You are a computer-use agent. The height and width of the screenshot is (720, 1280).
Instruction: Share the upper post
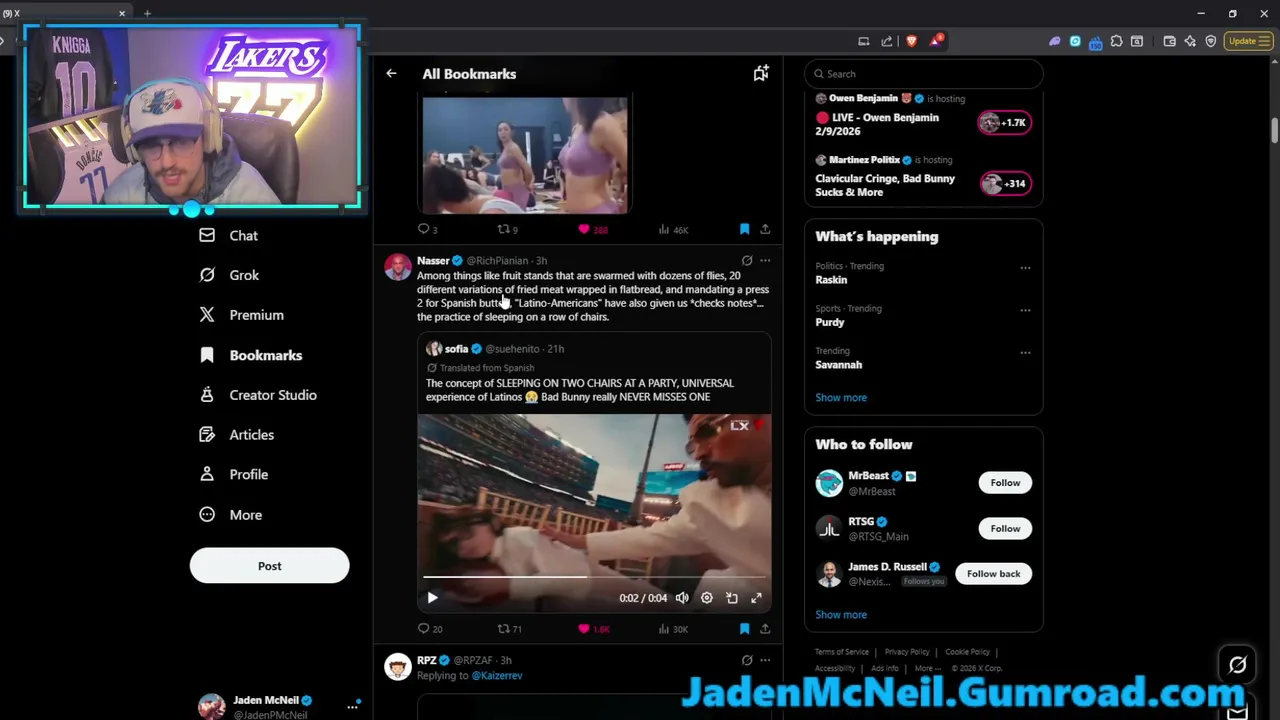tap(765, 230)
